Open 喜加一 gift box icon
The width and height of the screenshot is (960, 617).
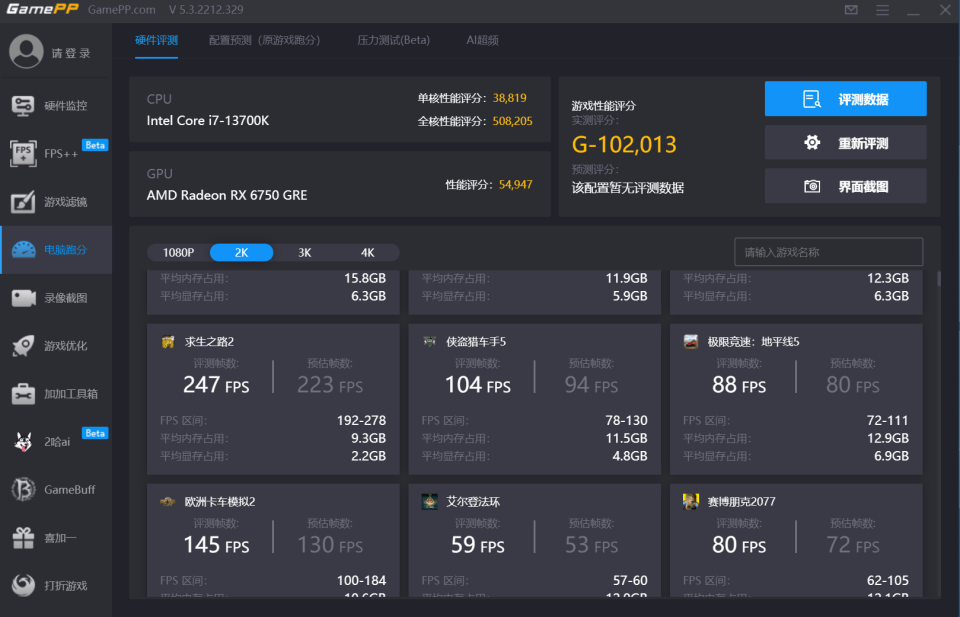[23, 537]
